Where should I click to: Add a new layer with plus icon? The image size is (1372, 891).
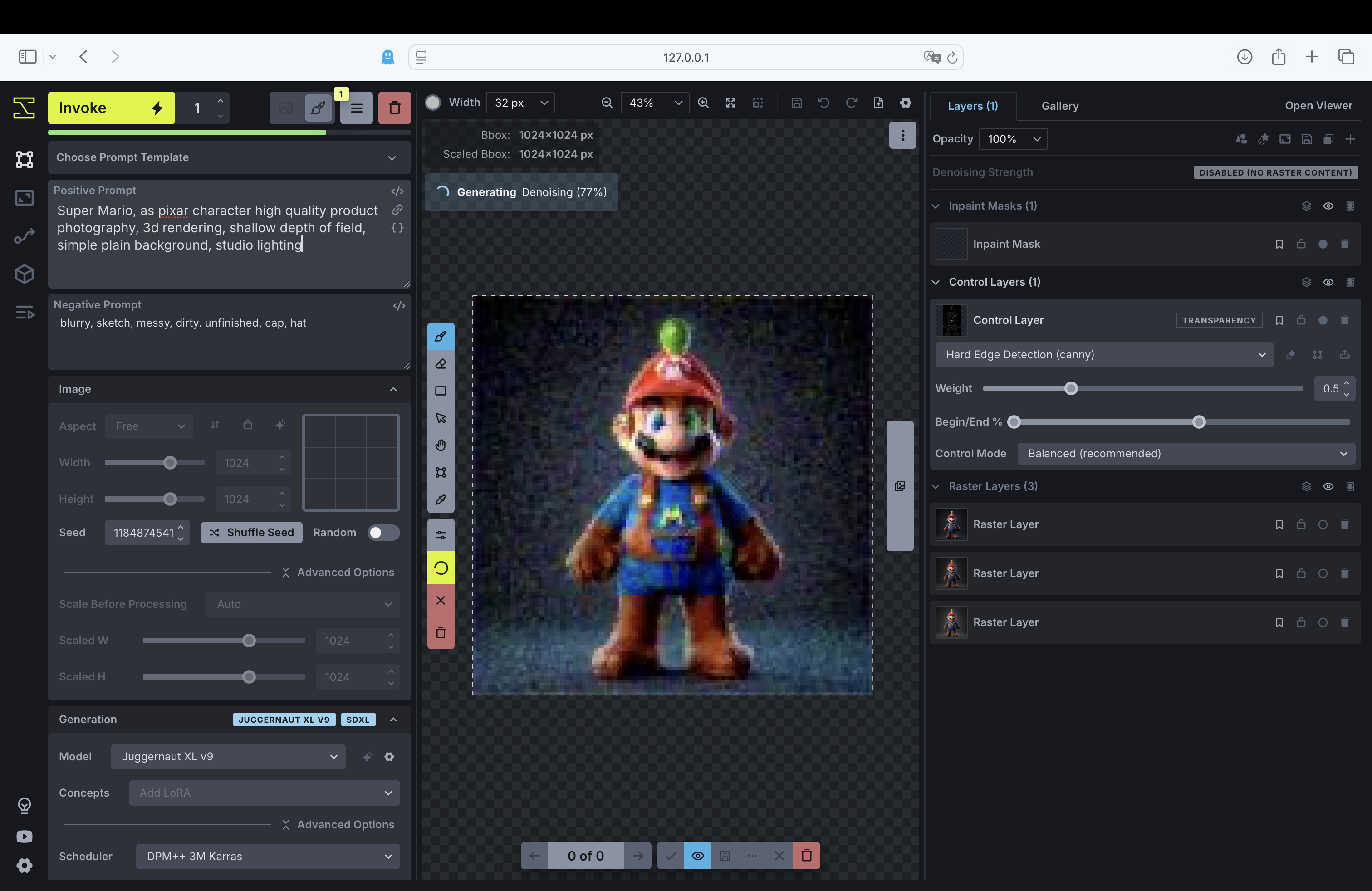click(x=1349, y=139)
